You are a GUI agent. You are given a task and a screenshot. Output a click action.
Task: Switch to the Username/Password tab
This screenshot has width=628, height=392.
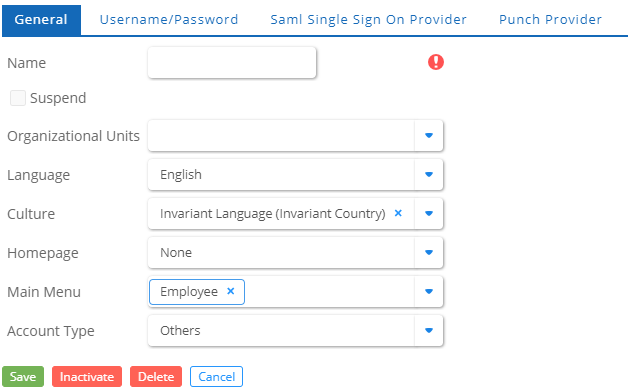click(169, 20)
